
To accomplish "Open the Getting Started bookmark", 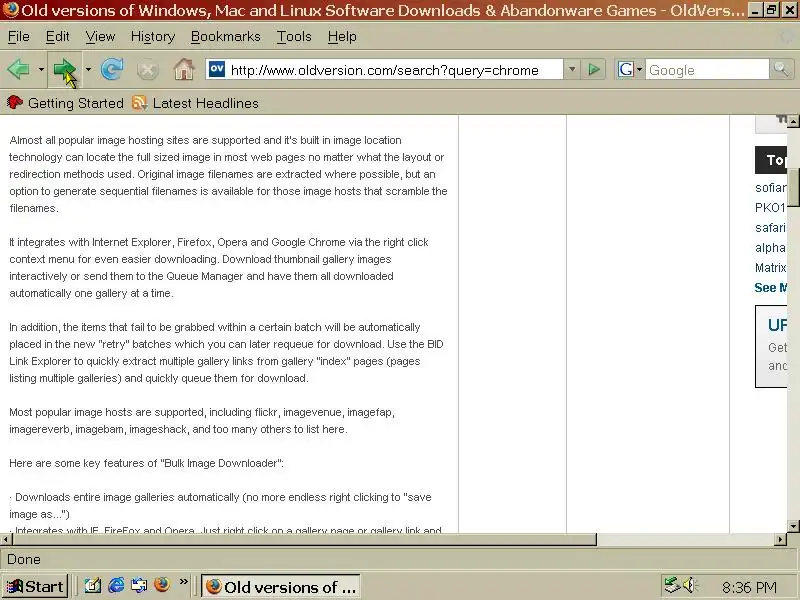I will 65,103.
